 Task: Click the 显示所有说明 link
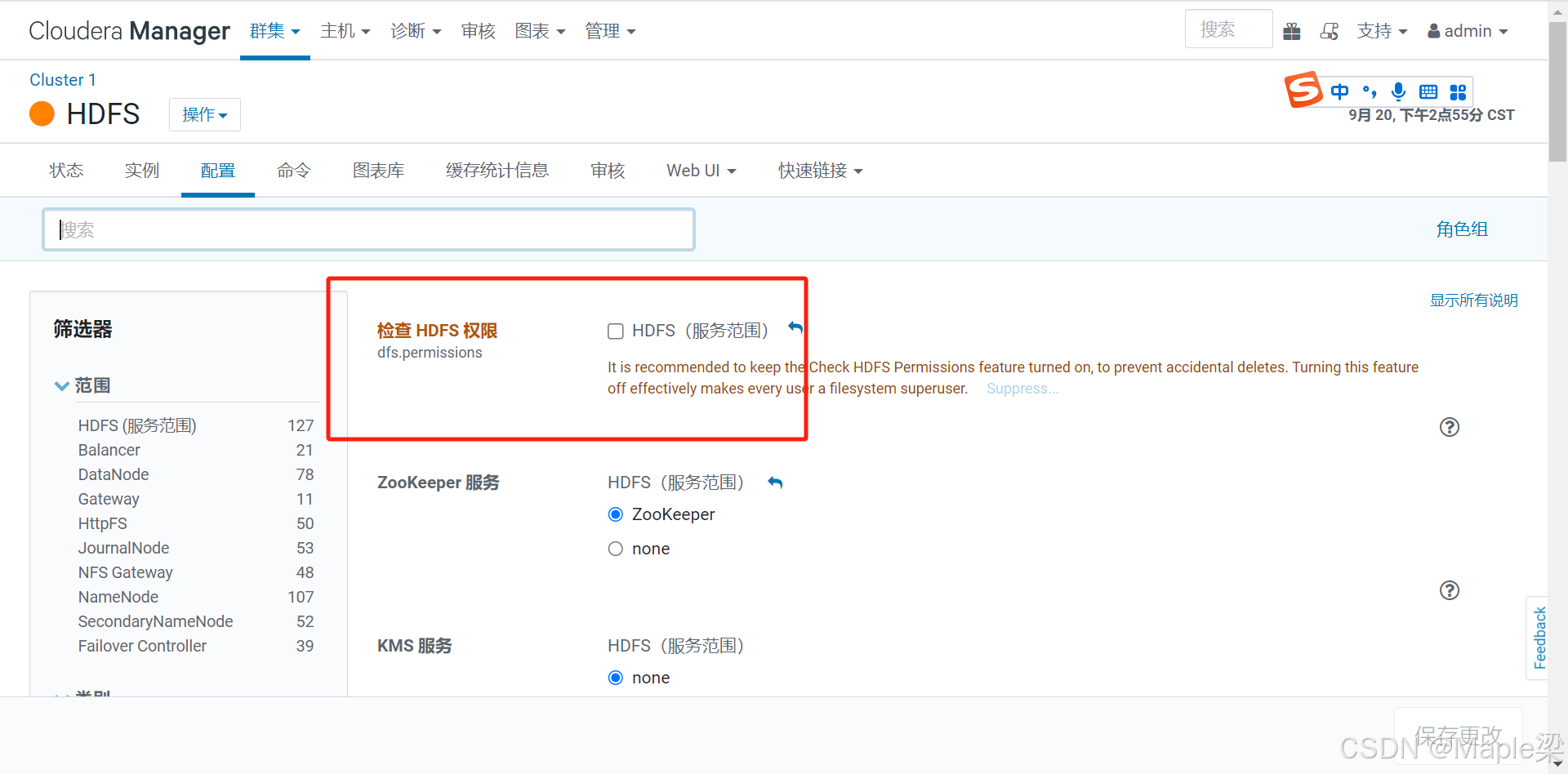[1473, 300]
